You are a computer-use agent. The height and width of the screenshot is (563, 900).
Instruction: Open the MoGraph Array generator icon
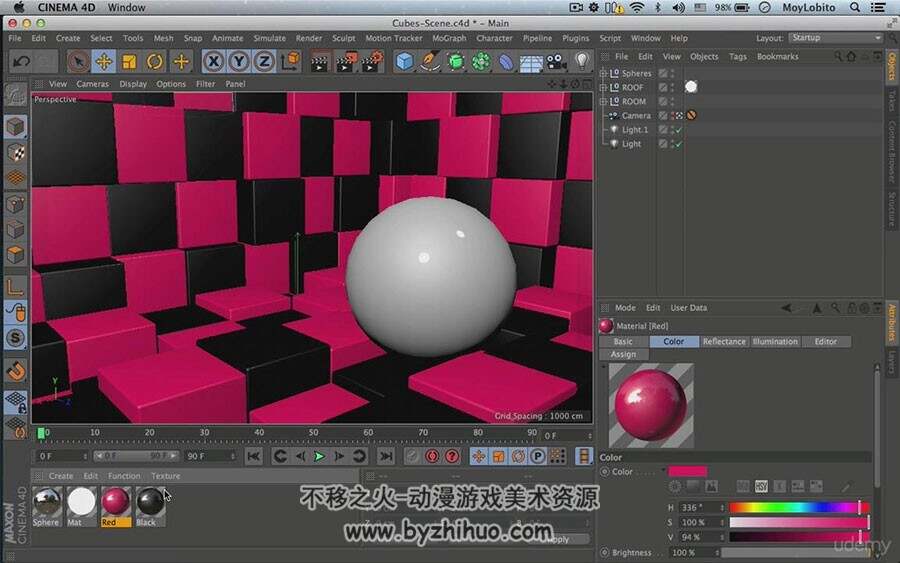pyautogui.click(x=481, y=61)
